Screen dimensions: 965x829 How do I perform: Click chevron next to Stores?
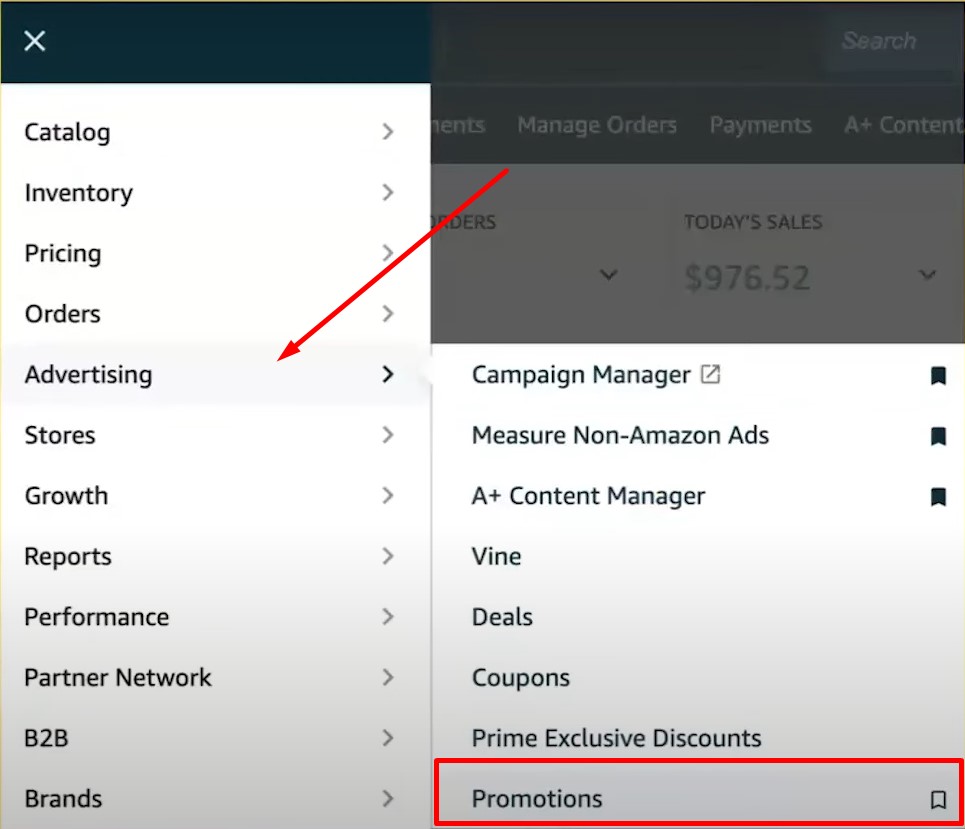click(x=388, y=435)
